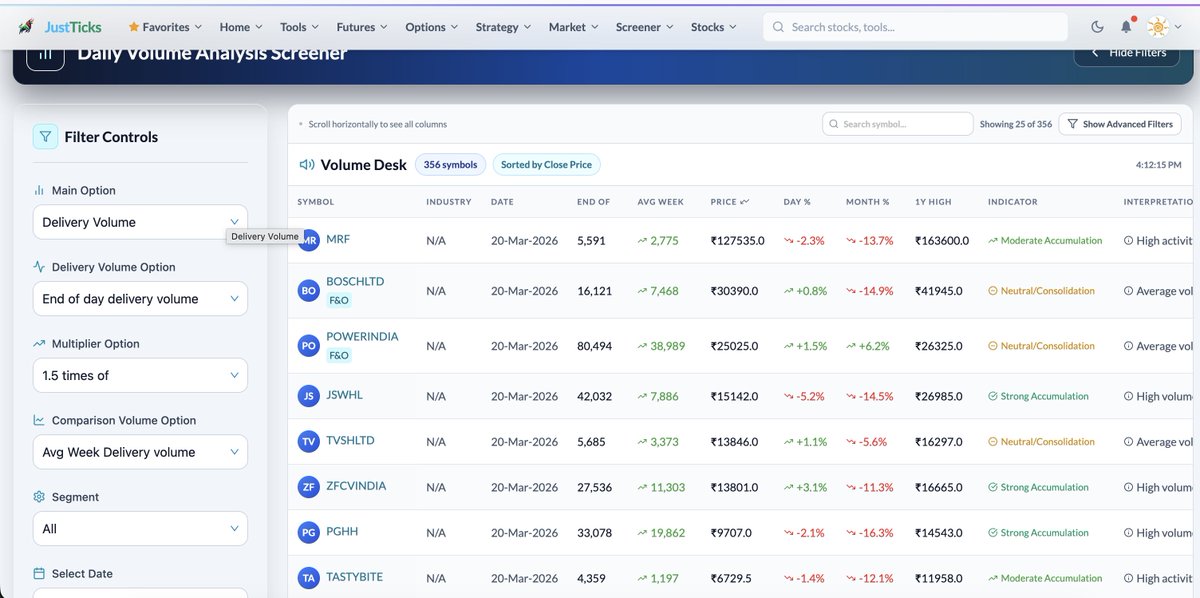Click the F&O tag under POWERINDIA

coord(339,355)
